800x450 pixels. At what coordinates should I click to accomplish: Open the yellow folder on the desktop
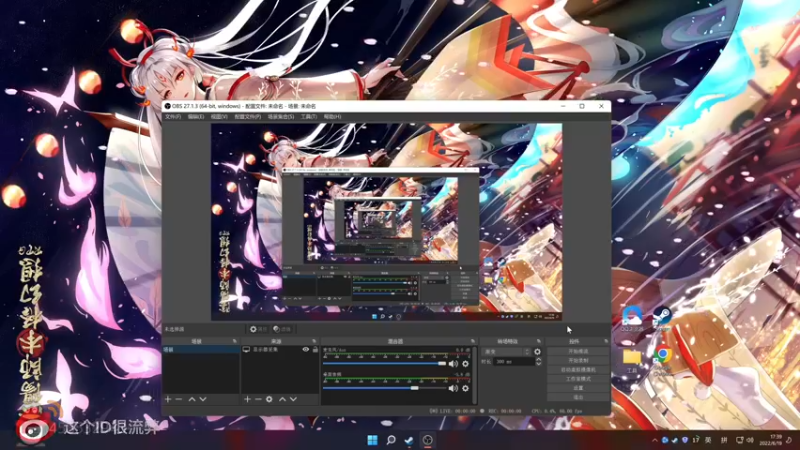point(632,360)
